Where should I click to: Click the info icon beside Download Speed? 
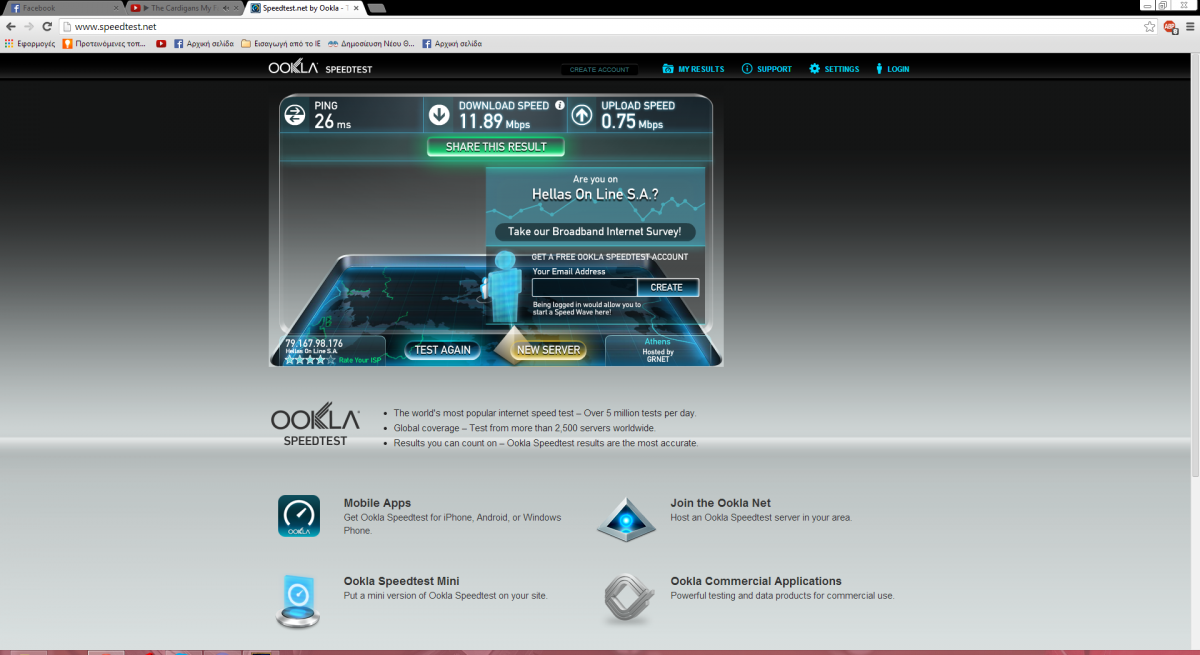tap(559, 105)
